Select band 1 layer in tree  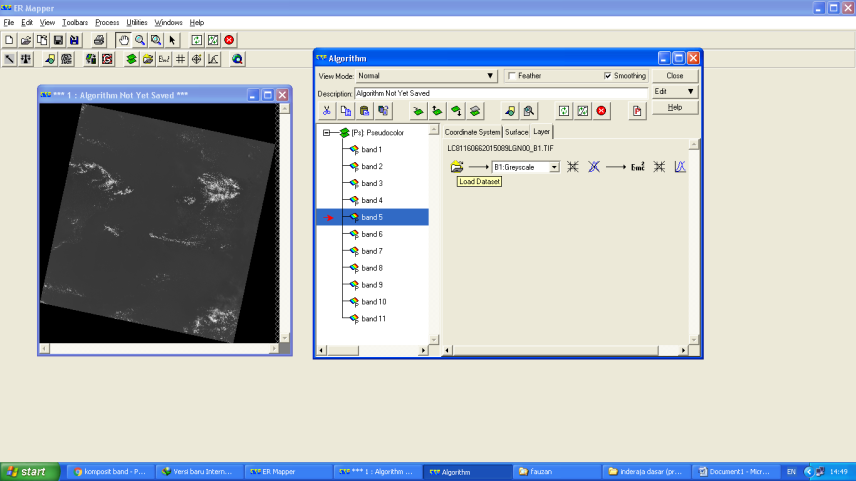pyautogui.click(x=371, y=150)
